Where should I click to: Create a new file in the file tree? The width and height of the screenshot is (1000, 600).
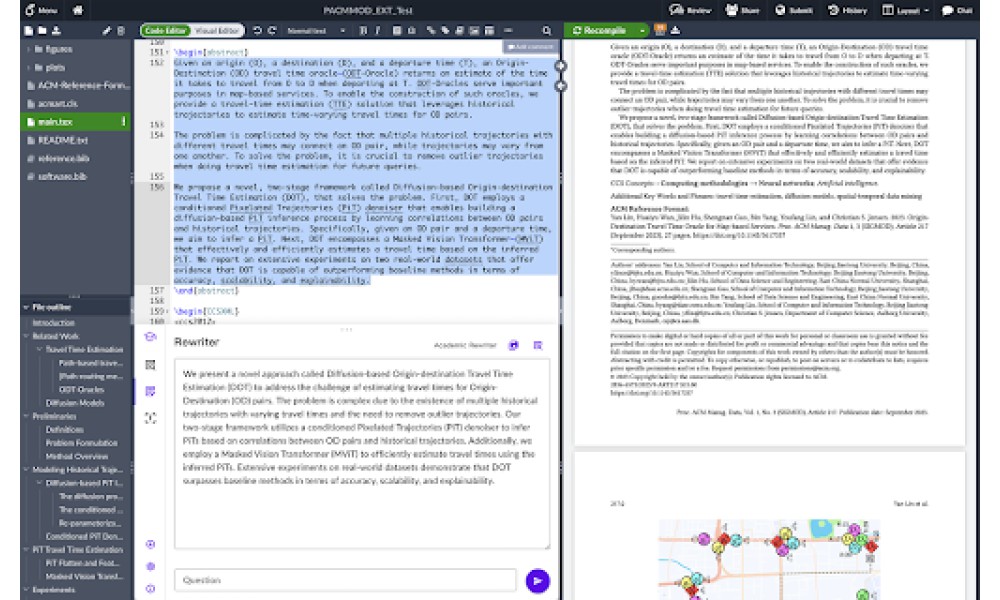coord(29,31)
